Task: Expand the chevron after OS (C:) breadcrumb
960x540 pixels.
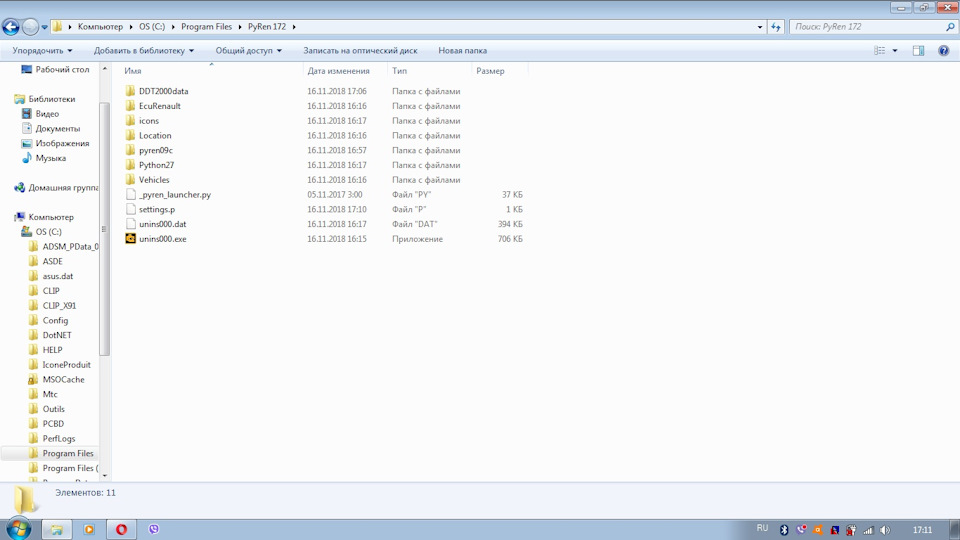Action: (173, 27)
